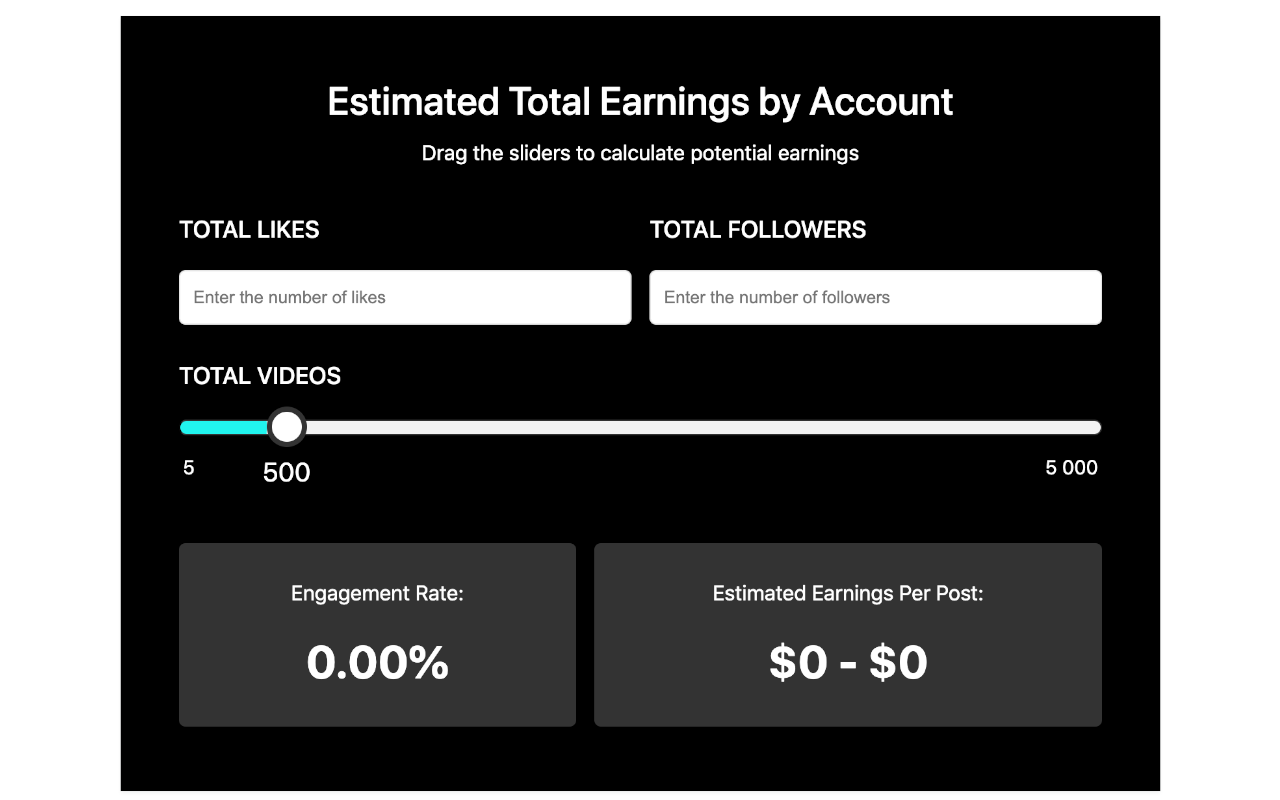1280x800 pixels.
Task: Select the Total Videos slider handle
Action: (287, 426)
